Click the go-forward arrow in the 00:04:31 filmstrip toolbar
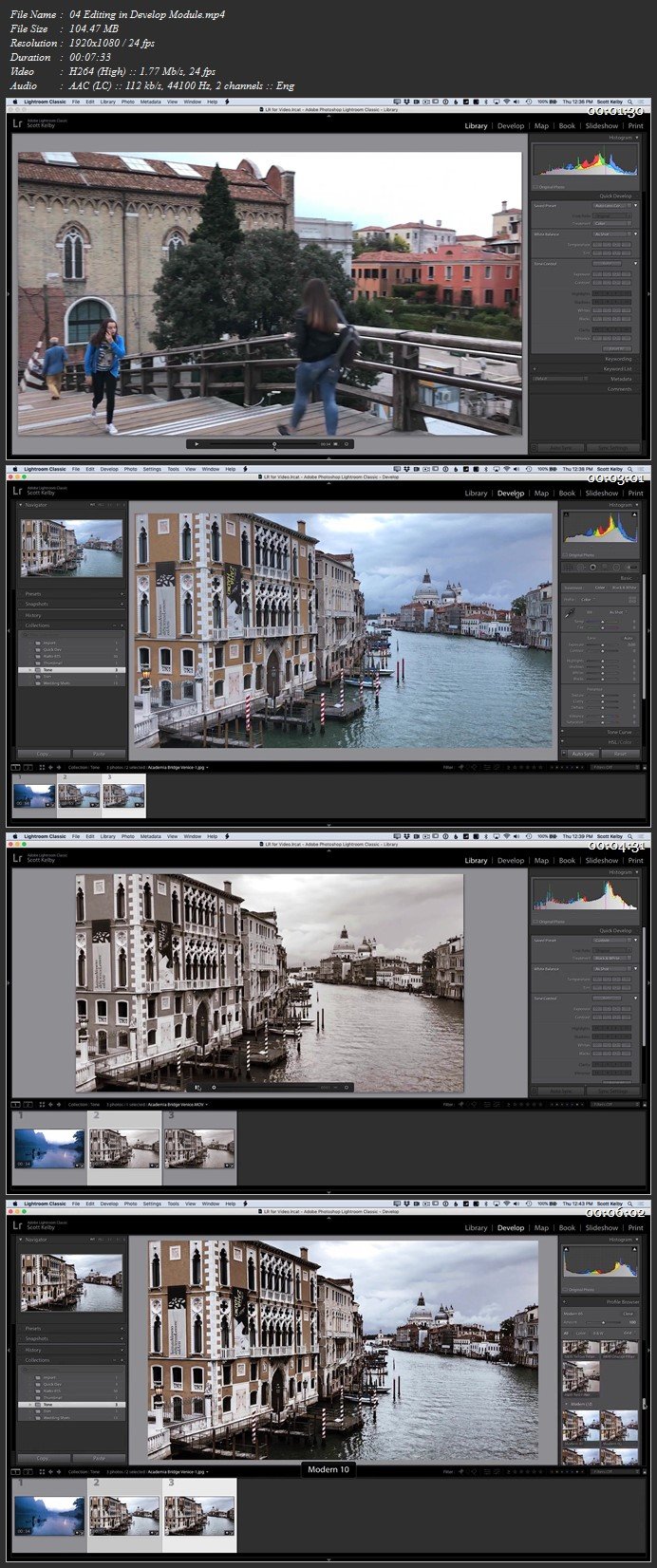 59,1104
